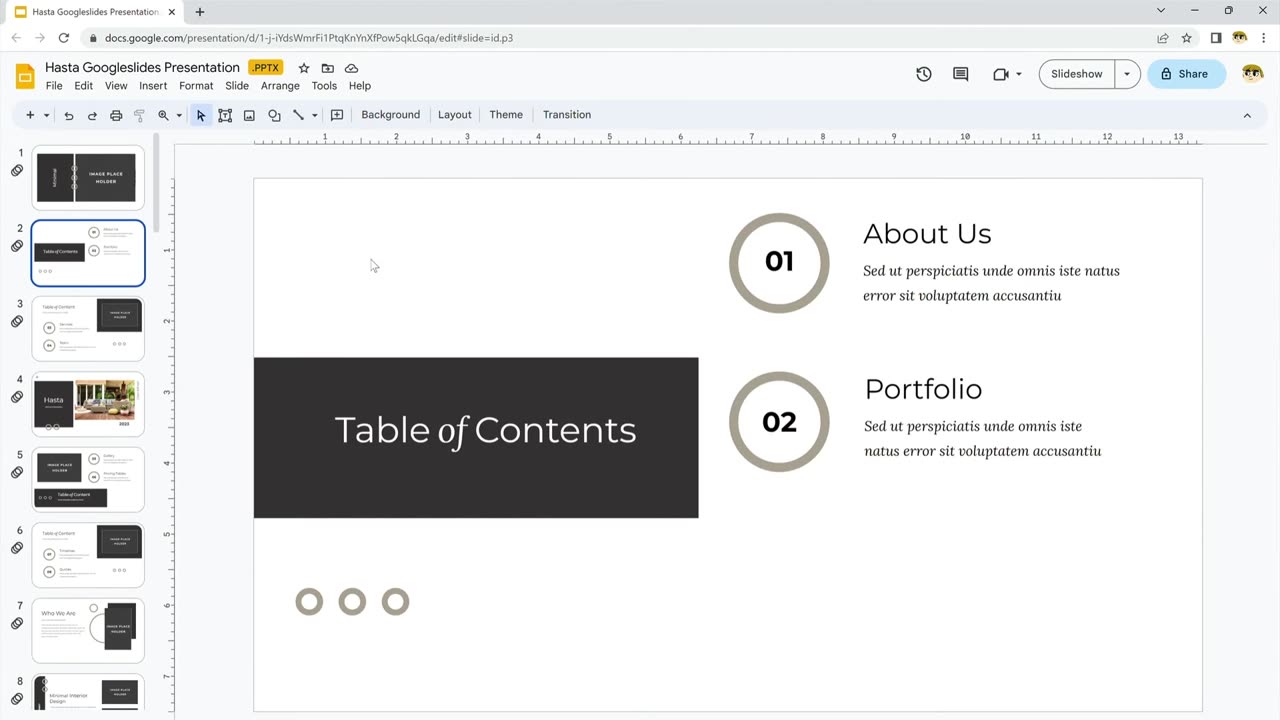The image size is (1280, 720).
Task: Click the Portfolio heading
Action: point(923,389)
